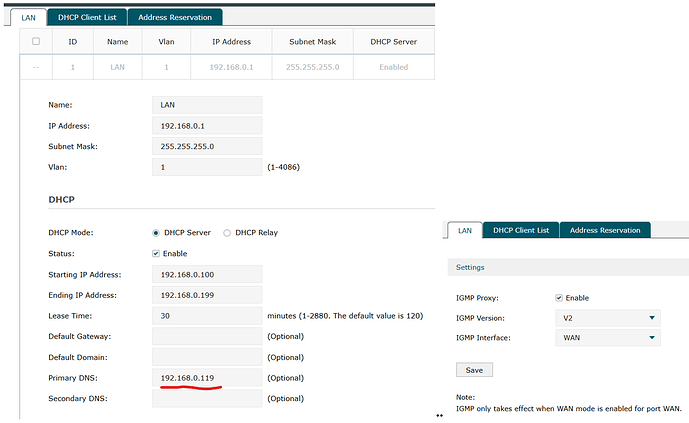Click the ID column header
The image size is (689, 423).
pyautogui.click(x=73, y=42)
